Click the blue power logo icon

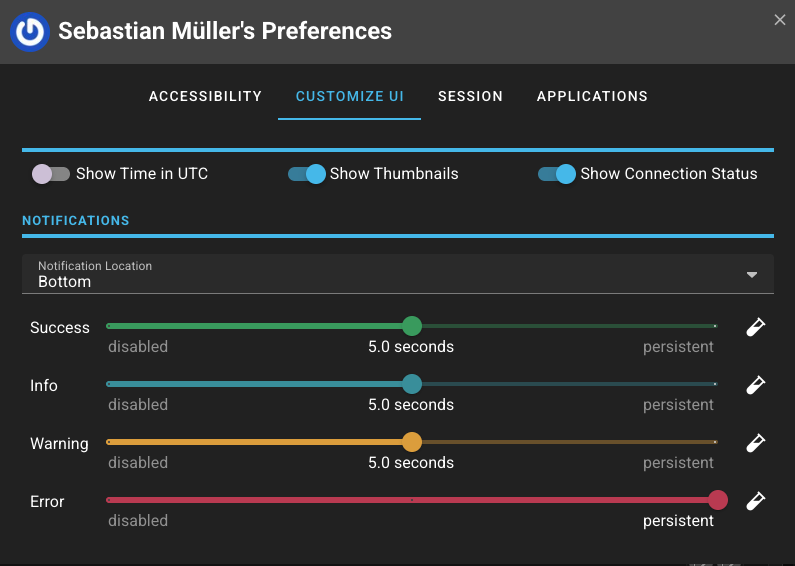(x=30, y=32)
